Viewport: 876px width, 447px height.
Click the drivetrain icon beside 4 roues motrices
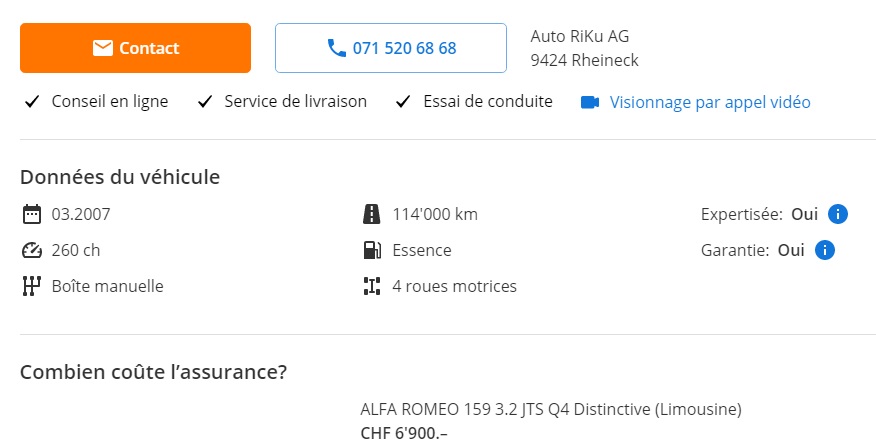(x=372, y=286)
